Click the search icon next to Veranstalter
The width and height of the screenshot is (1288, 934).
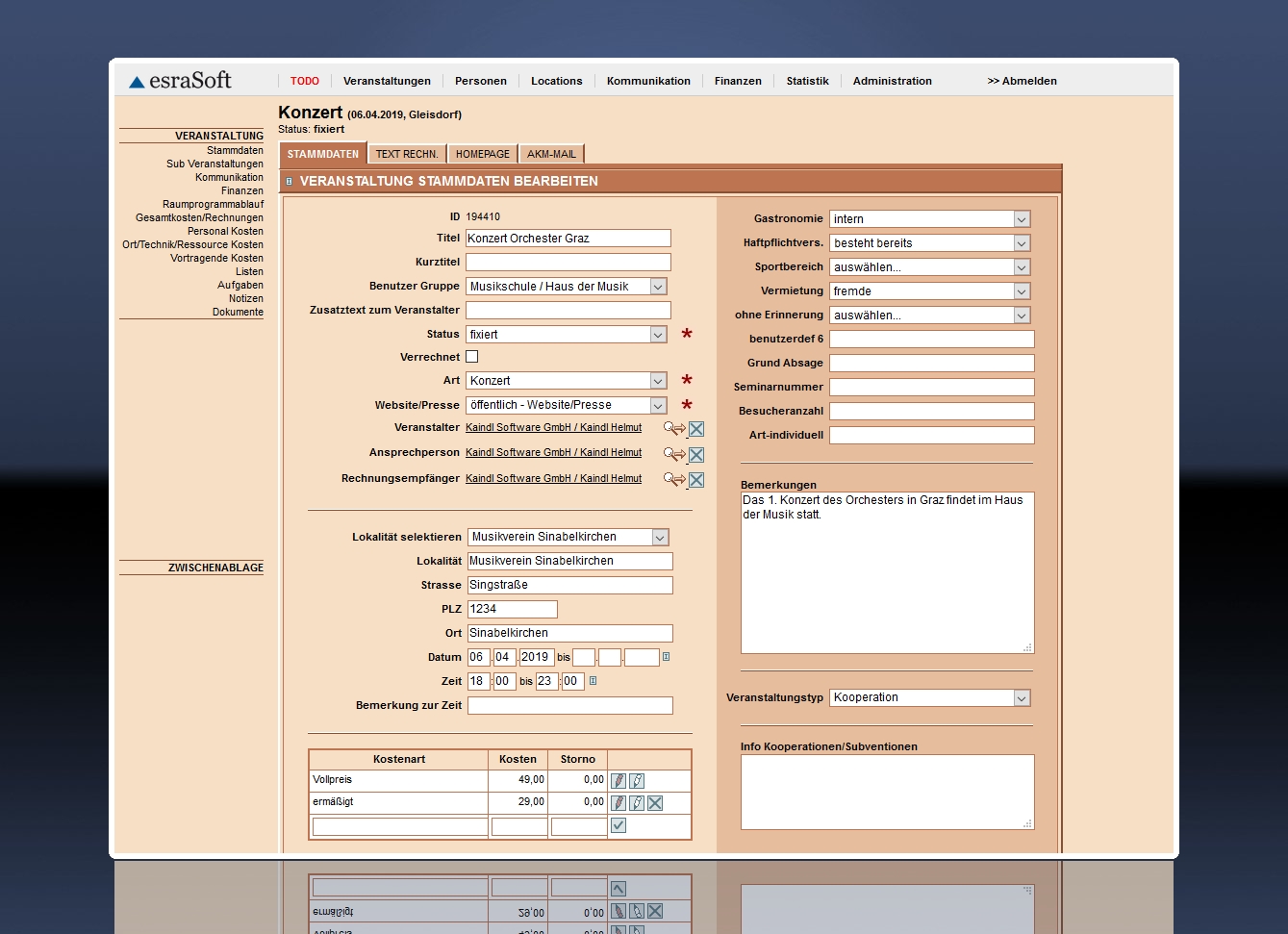coord(673,429)
